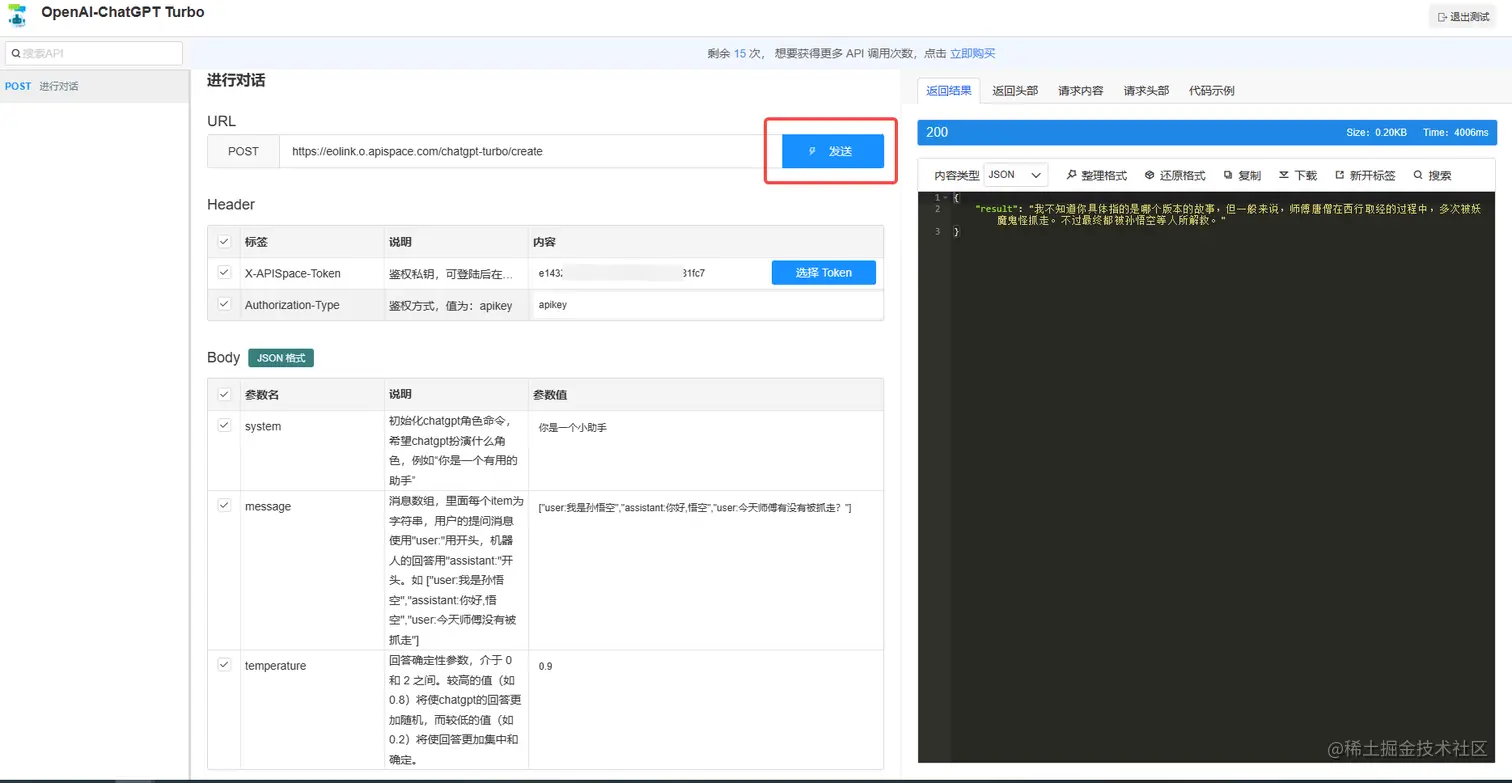The image size is (1512, 783).
Task: Click the new tab icon (新开标签)
Action: click(x=1340, y=175)
